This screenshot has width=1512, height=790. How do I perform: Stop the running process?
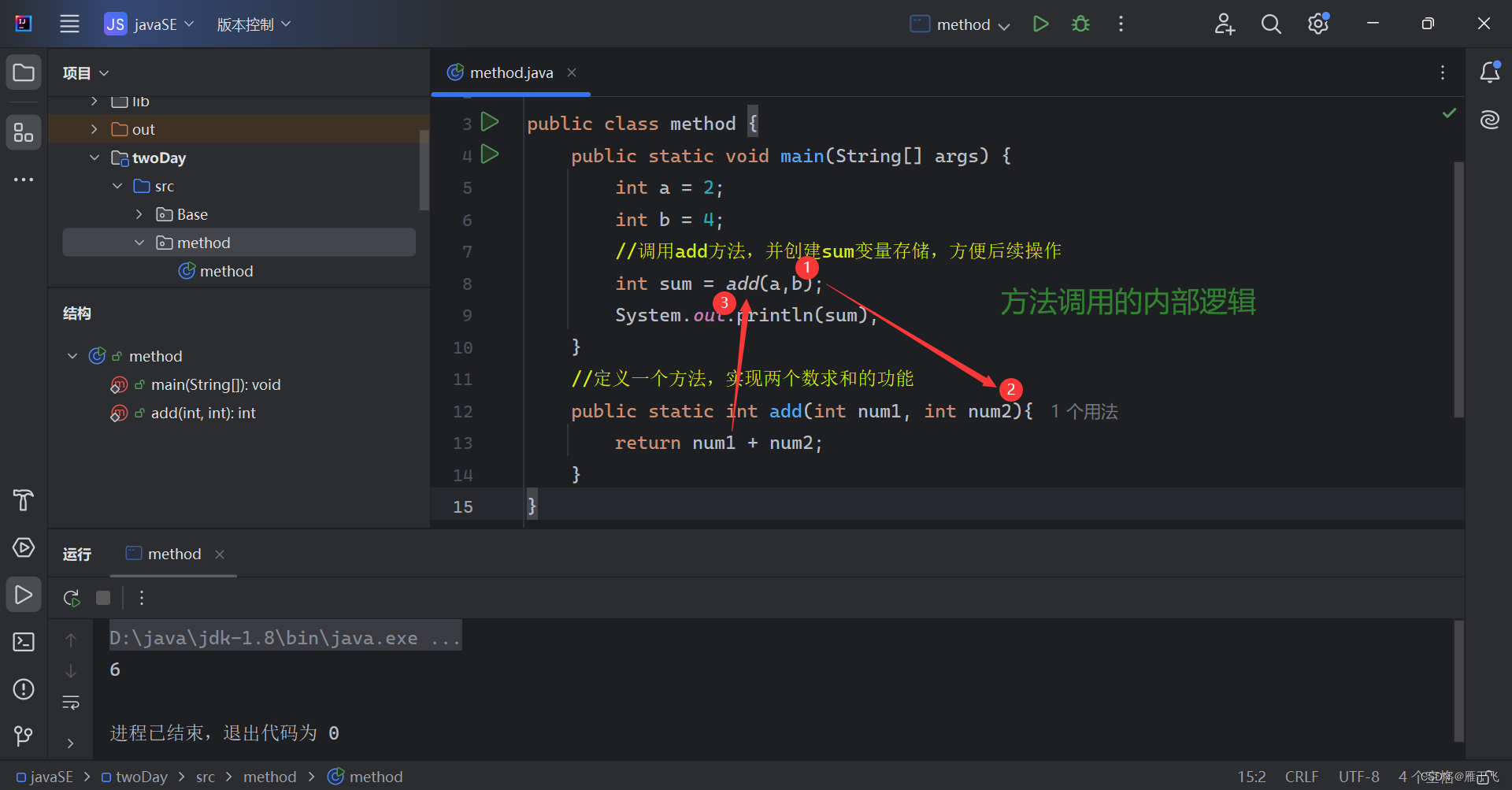pyautogui.click(x=103, y=598)
